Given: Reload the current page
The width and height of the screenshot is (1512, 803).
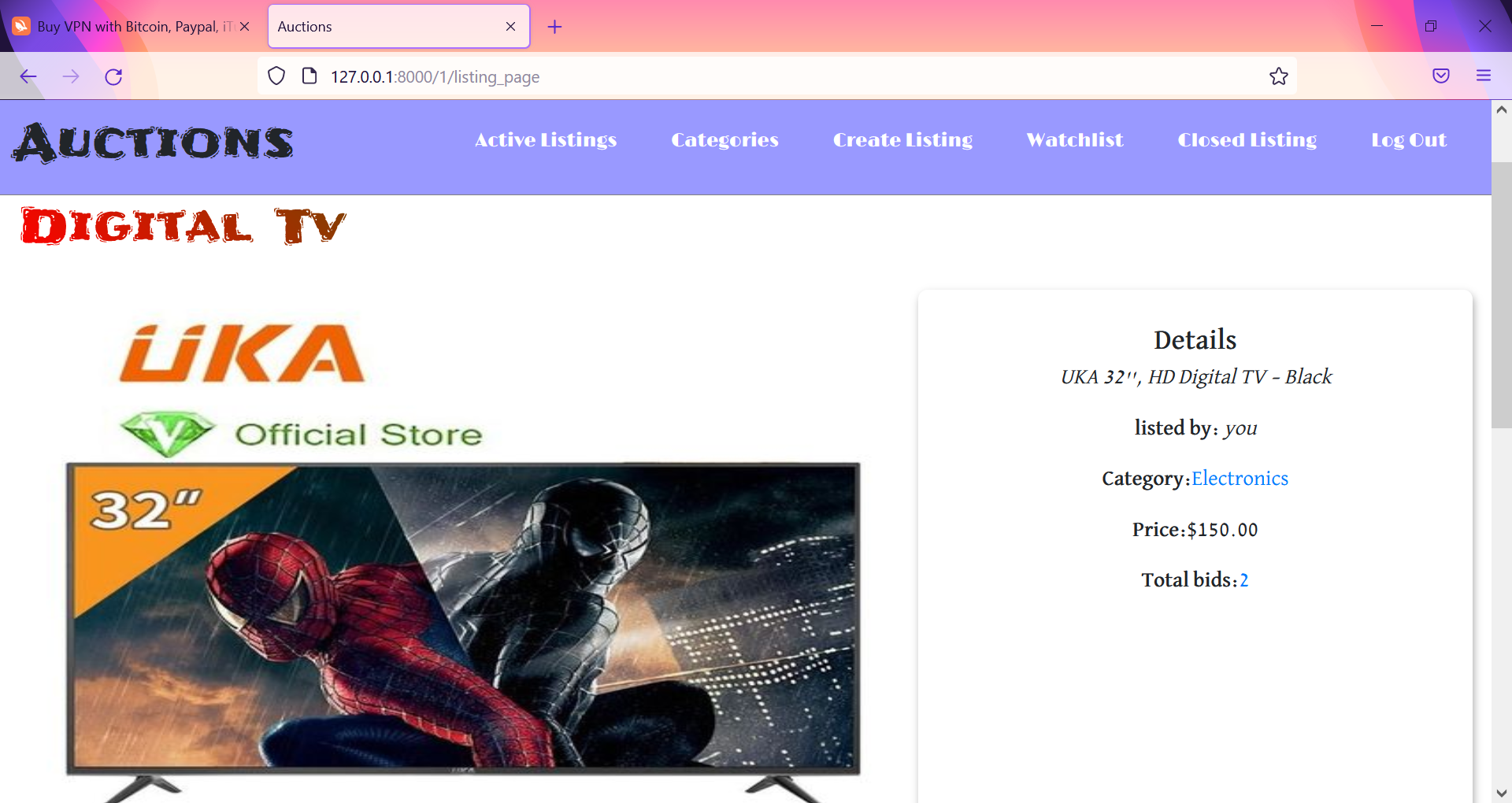Looking at the screenshot, I should click(x=113, y=76).
